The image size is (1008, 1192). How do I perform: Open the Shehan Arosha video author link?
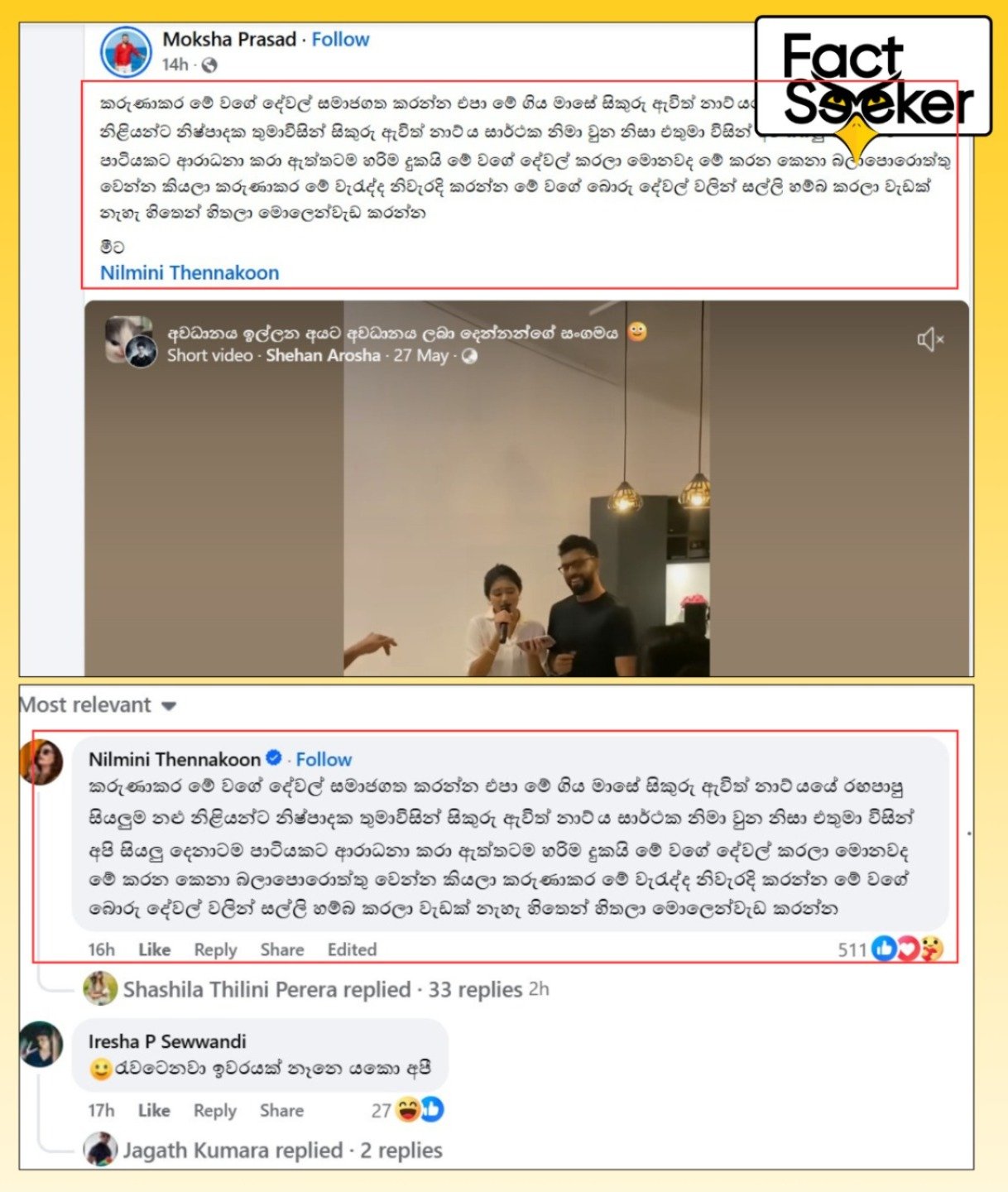[x=323, y=355]
